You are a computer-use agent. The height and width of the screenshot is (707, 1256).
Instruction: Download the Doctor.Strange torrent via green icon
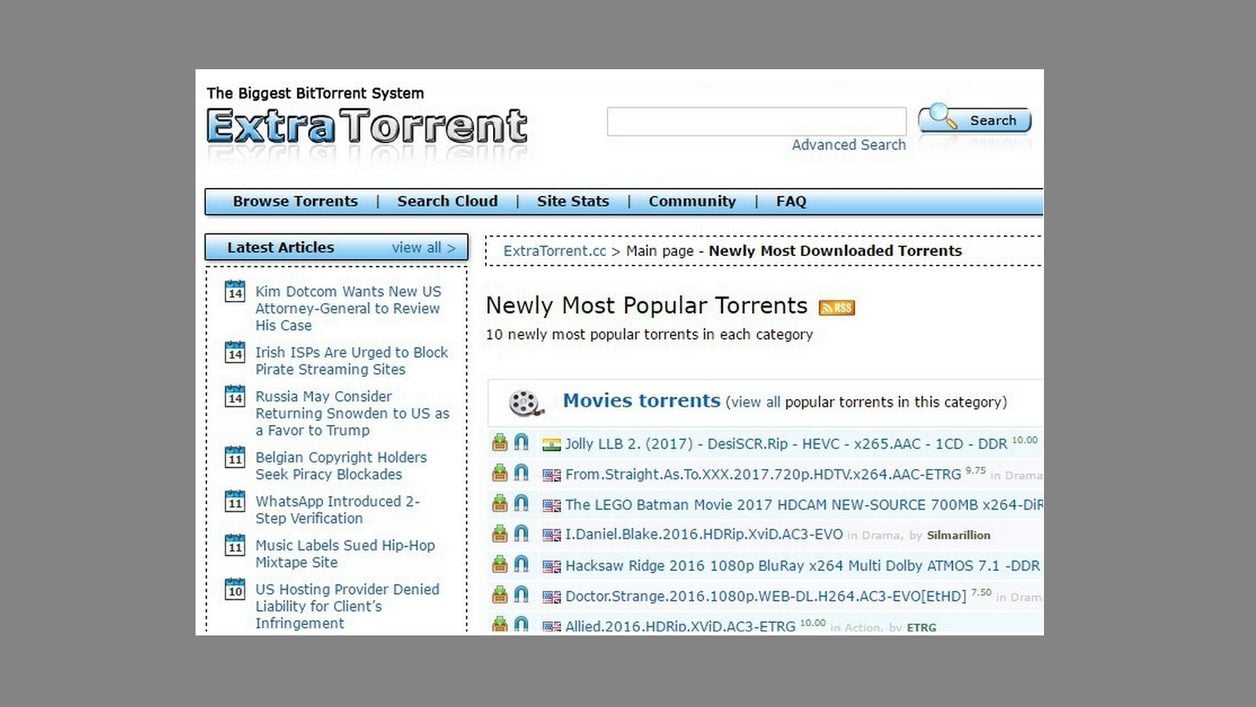coord(499,594)
